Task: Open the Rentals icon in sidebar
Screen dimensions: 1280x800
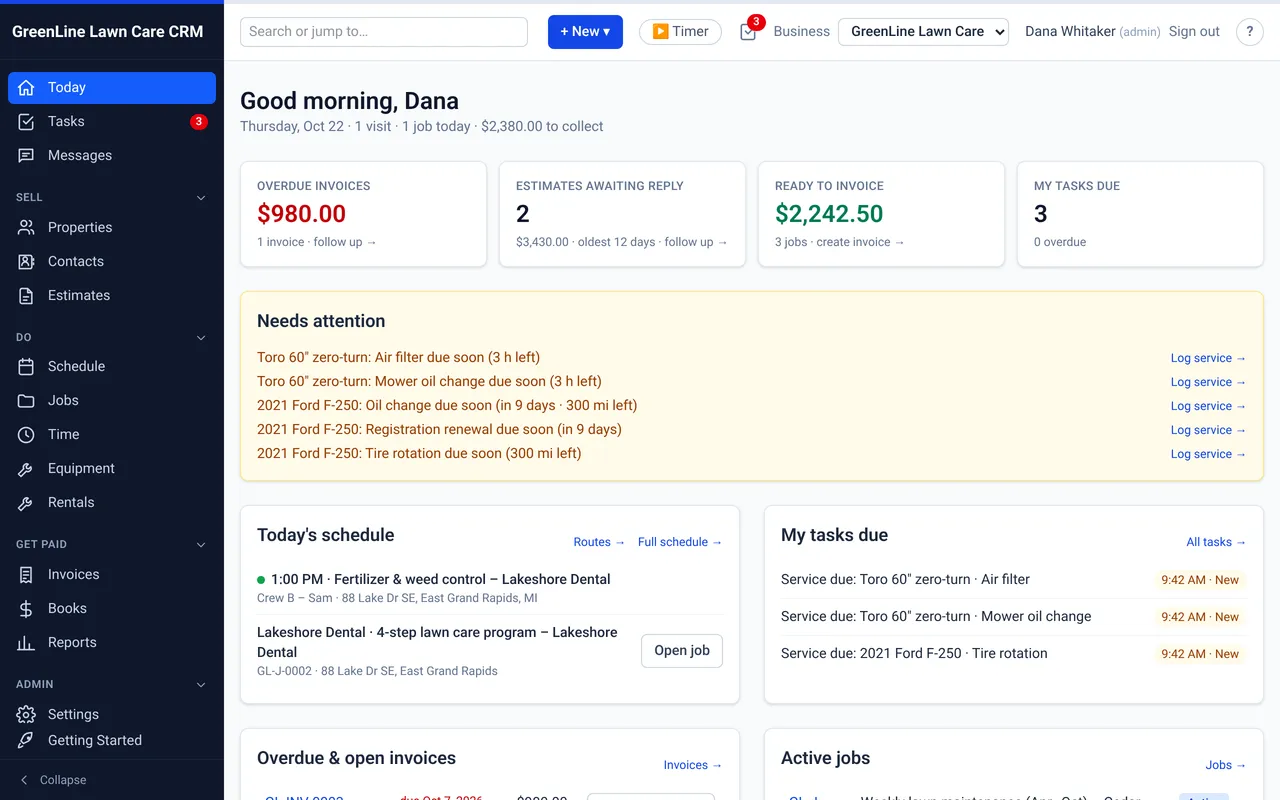Action: click(x=27, y=503)
